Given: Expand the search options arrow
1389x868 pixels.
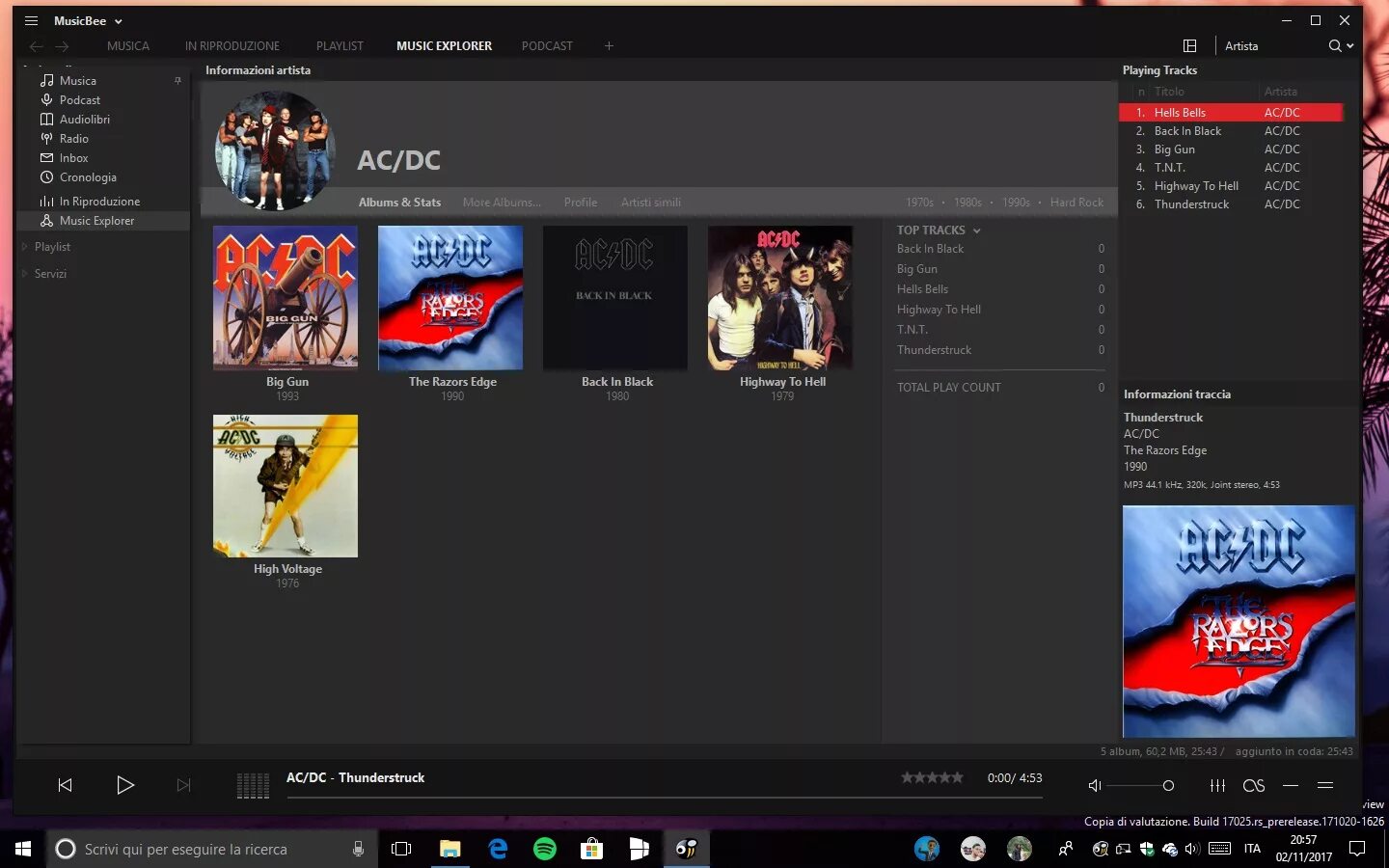Looking at the screenshot, I should point(1350,46).
